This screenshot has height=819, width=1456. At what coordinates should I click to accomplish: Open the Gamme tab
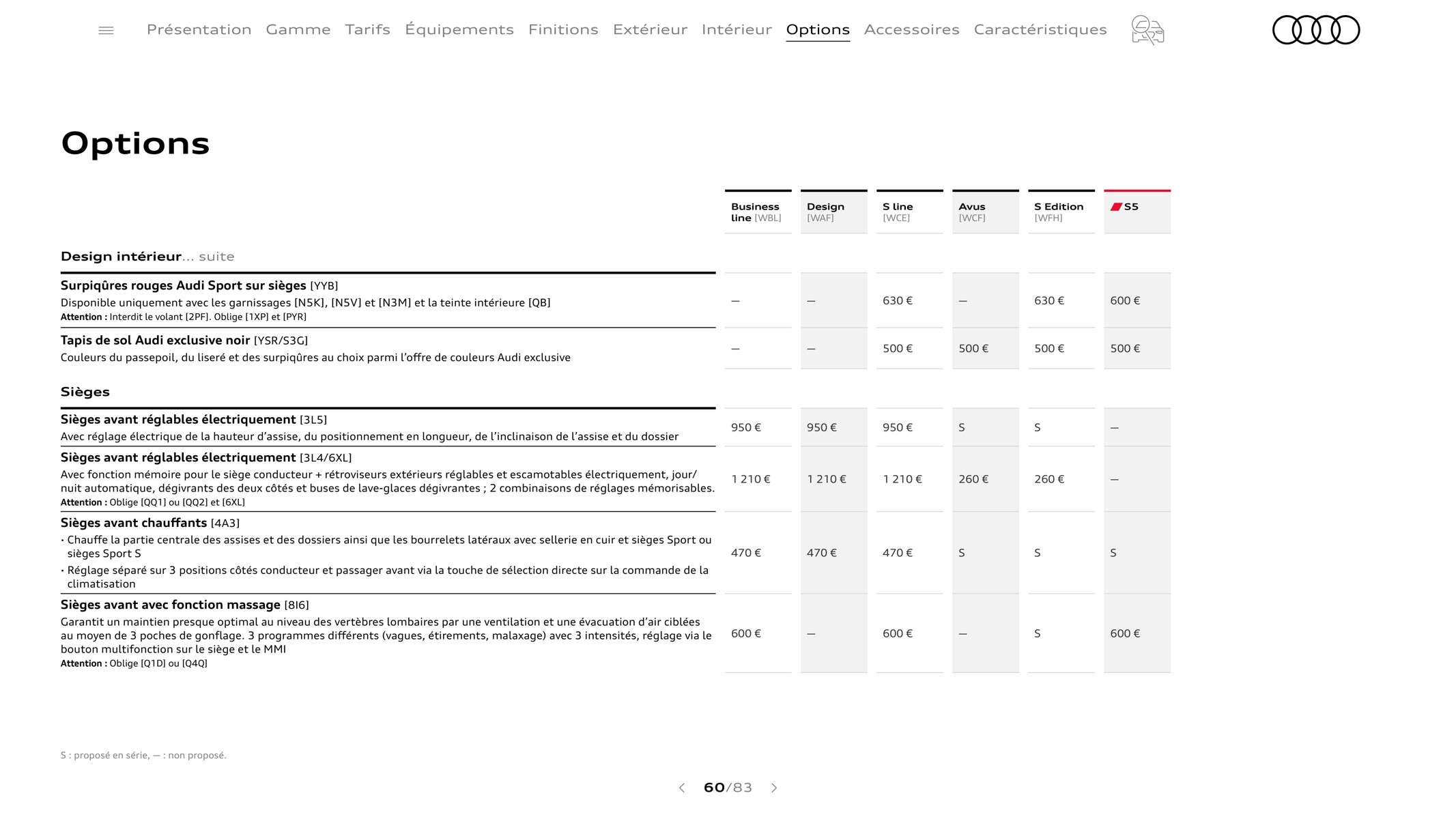tap(298, 29)
